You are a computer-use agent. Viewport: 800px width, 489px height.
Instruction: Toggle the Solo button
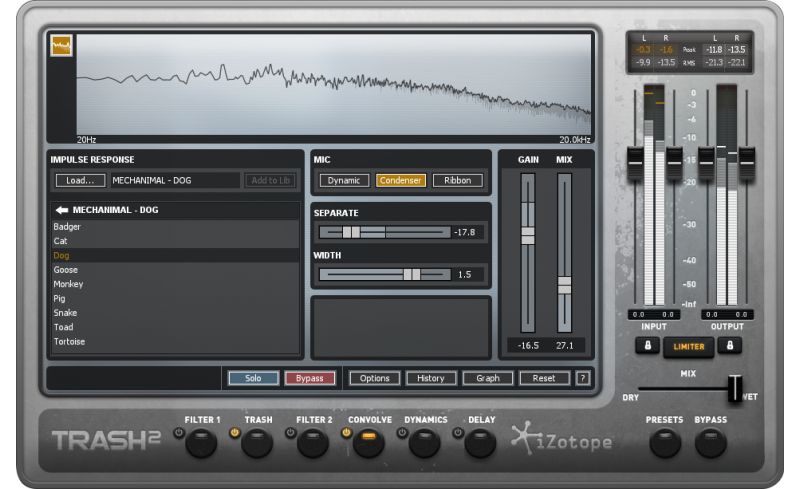(x=253, y=378)
